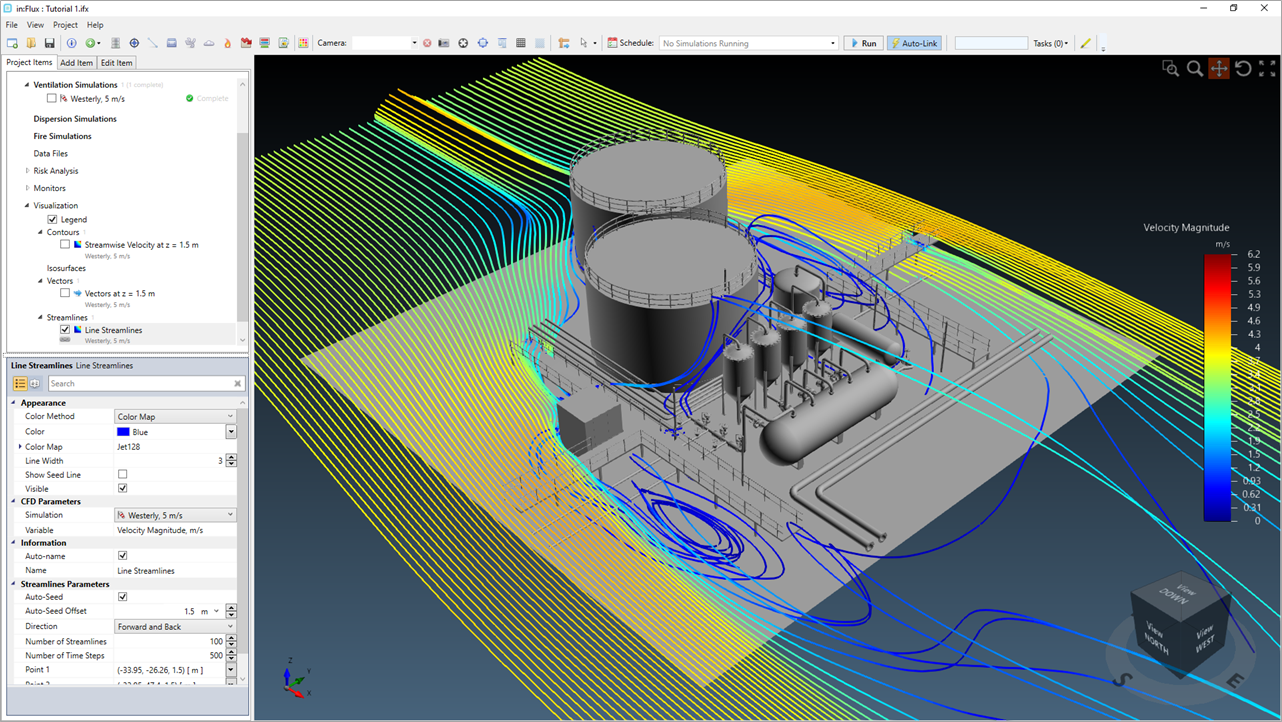This screenshot has height=722, width=1282.
Task: Expand the Color Map property row
Action: click(x=20, y=447)
